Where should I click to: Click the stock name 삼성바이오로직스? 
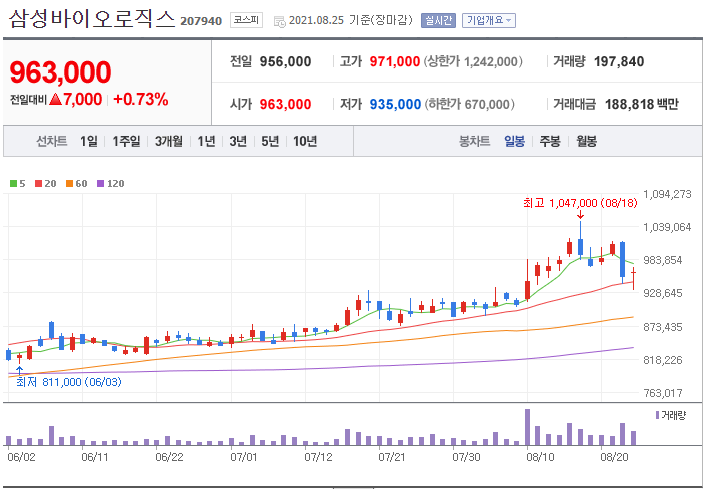coord(91,19)
